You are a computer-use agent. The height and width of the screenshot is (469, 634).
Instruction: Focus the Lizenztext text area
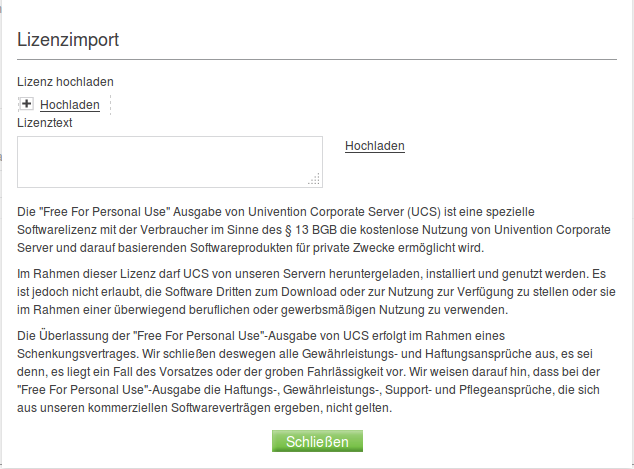tap(168, 161)
